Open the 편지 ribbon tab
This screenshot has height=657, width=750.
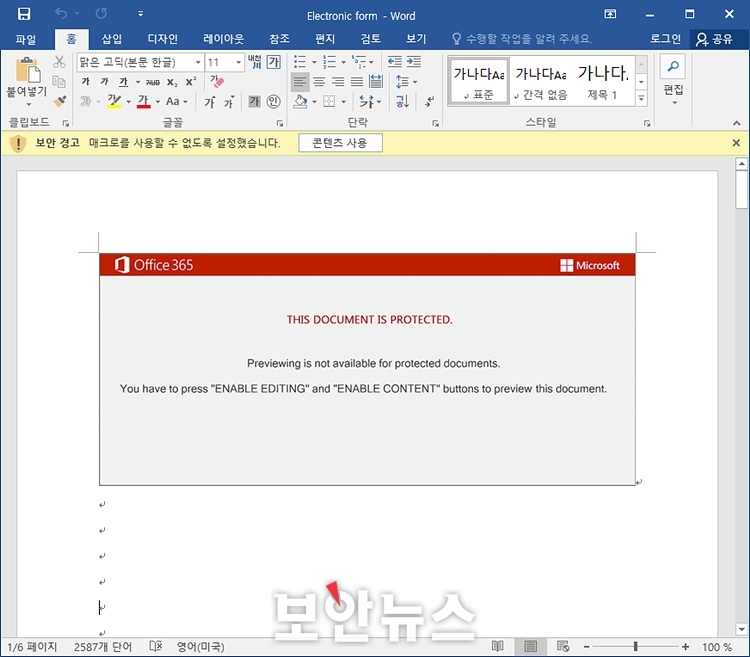click(x=325, y=39)
